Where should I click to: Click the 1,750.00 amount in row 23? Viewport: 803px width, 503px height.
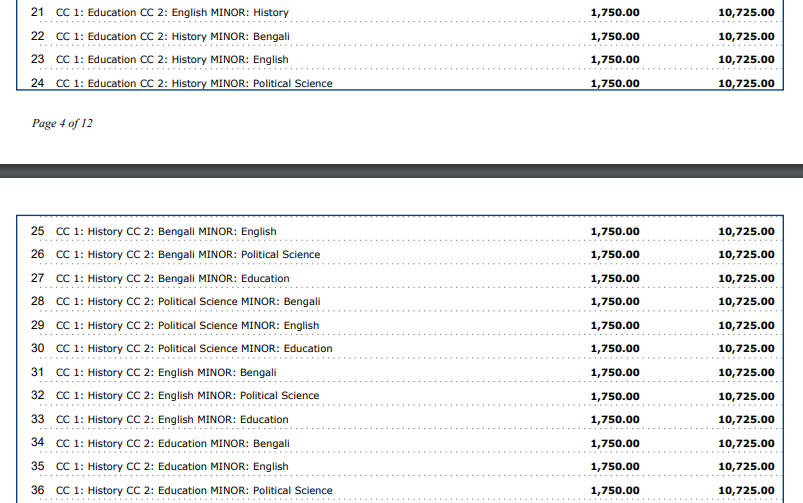(615, 60)
